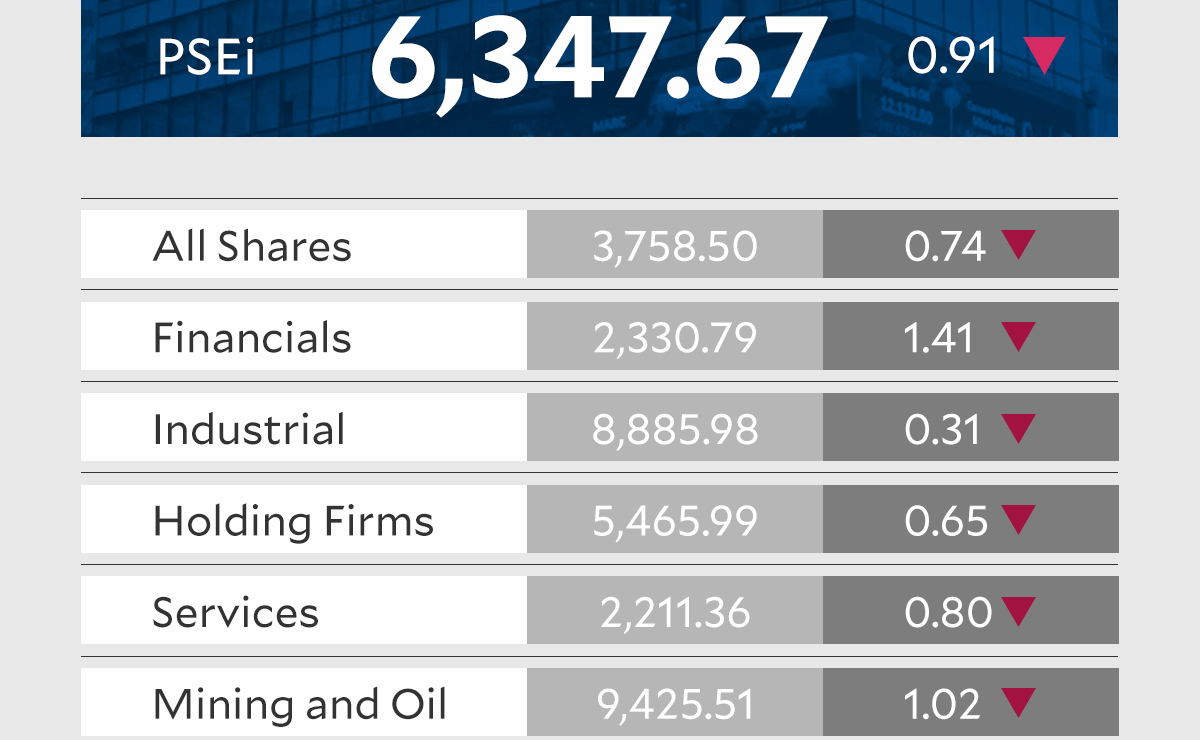Image resolution: width=1200 pixels, height=740 pixels.
Task: Click the PSEi change value 0.91
Action: click(952, 57)
